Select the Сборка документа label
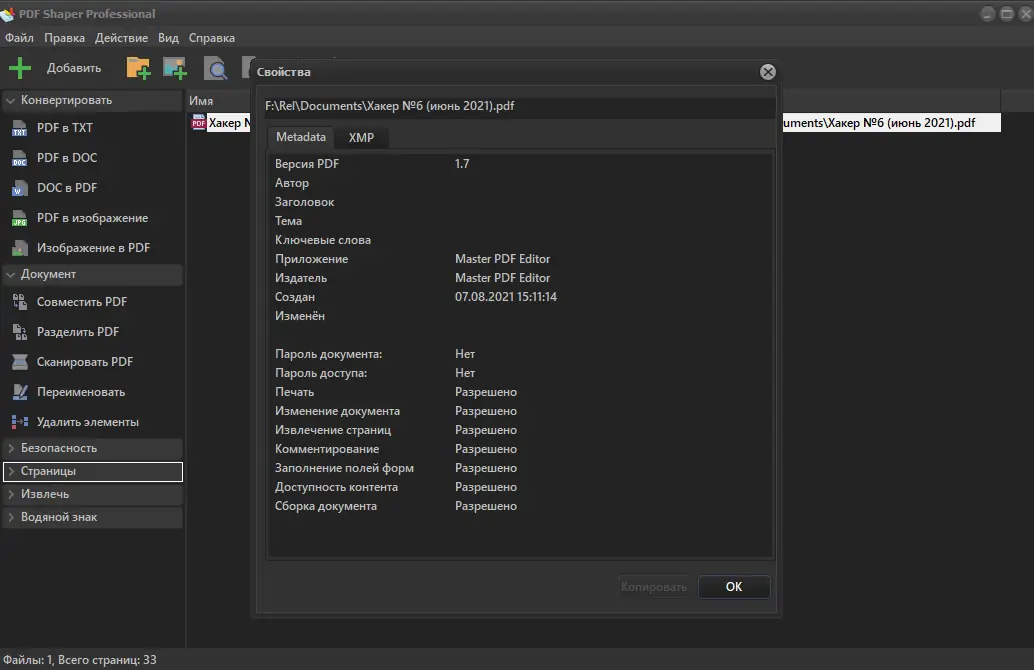1034x670 pixels. tap(326, 506)
